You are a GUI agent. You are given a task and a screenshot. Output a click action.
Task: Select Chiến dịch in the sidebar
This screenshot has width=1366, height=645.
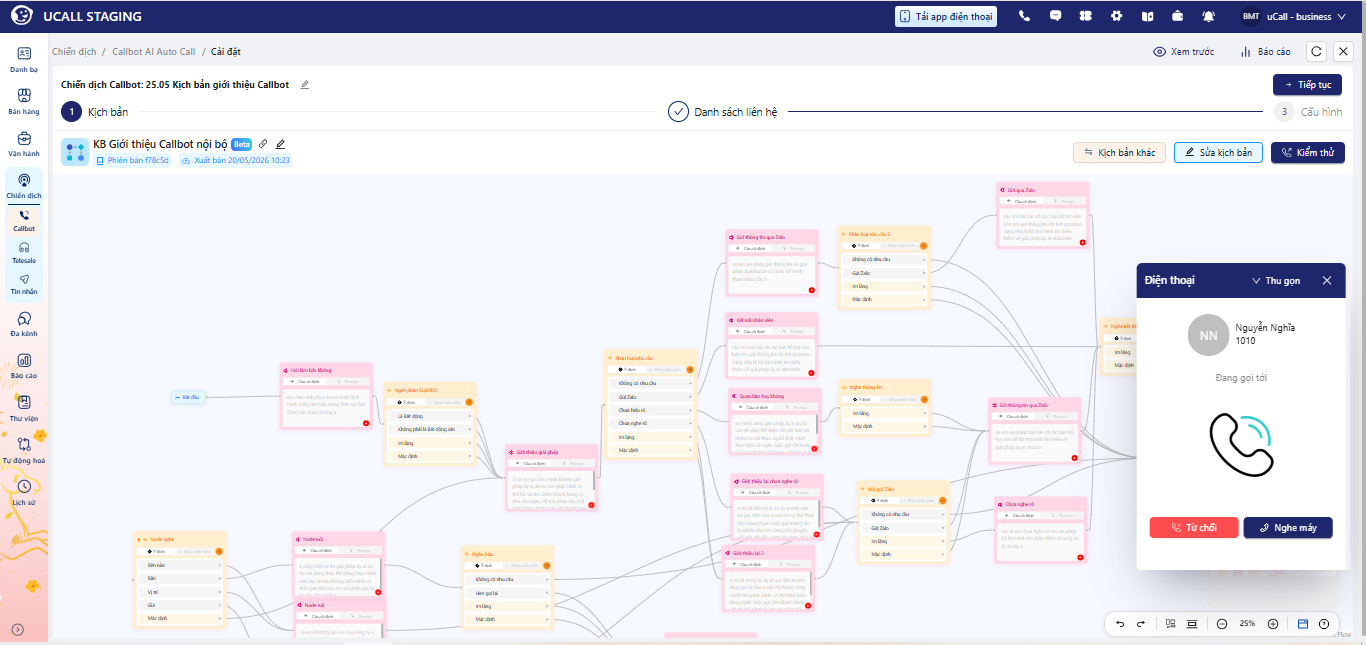click(24, 186)
